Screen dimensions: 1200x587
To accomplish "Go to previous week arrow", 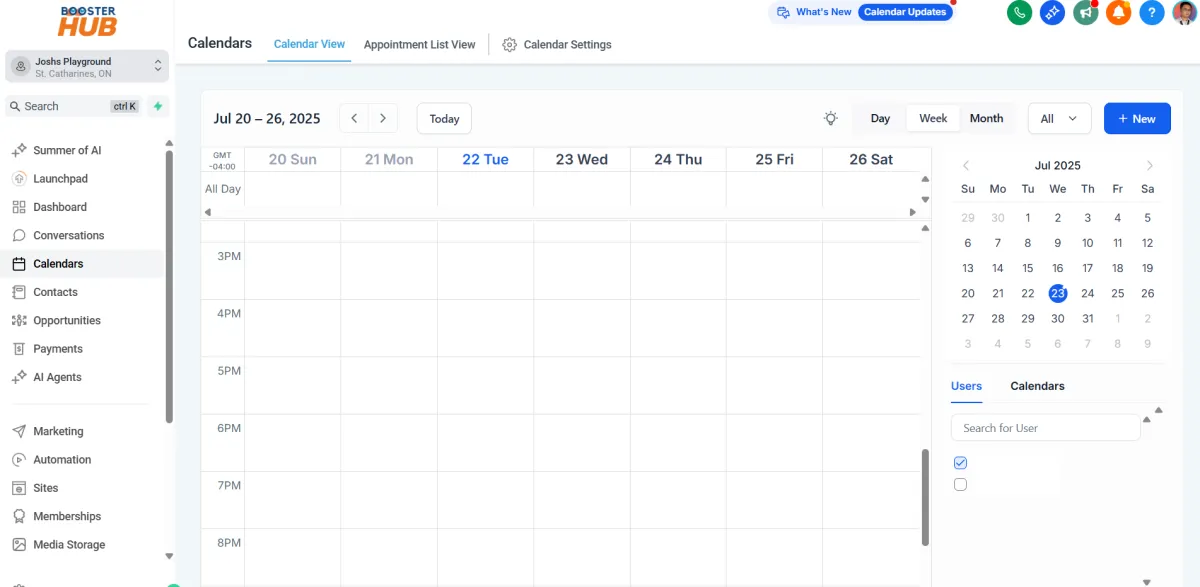I will point(354,118).
